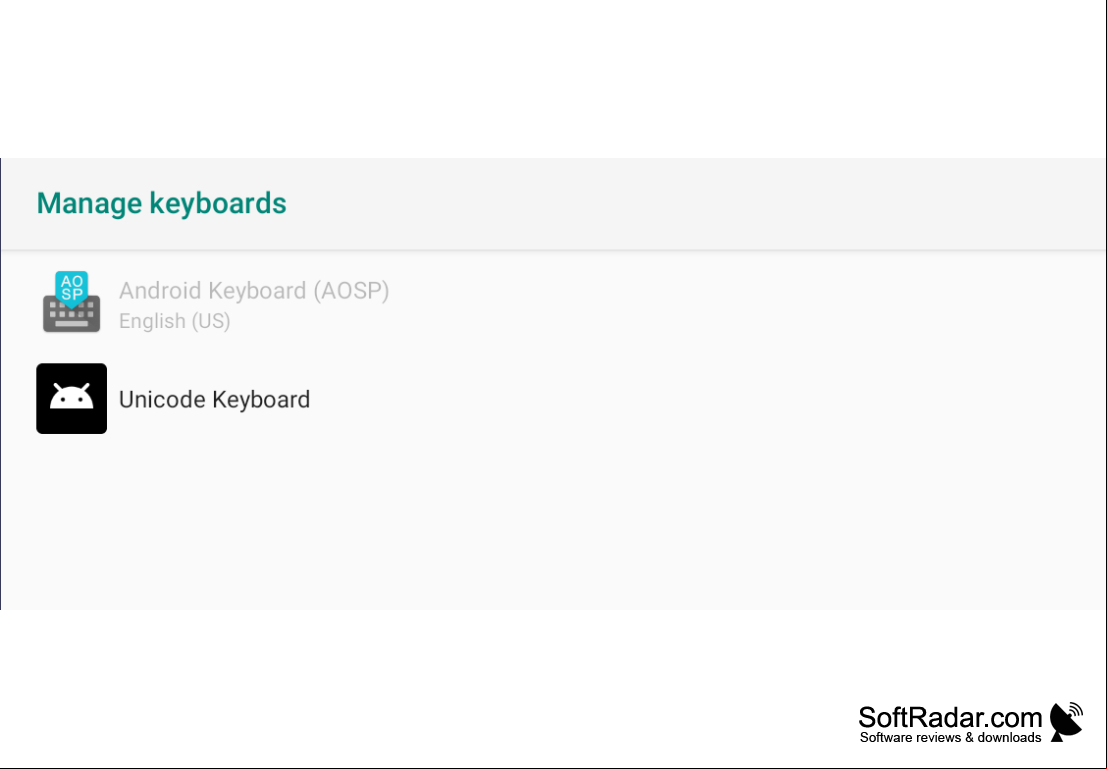Click the gray keyboard graphic under AOSP badge

[x=71, y=315]
